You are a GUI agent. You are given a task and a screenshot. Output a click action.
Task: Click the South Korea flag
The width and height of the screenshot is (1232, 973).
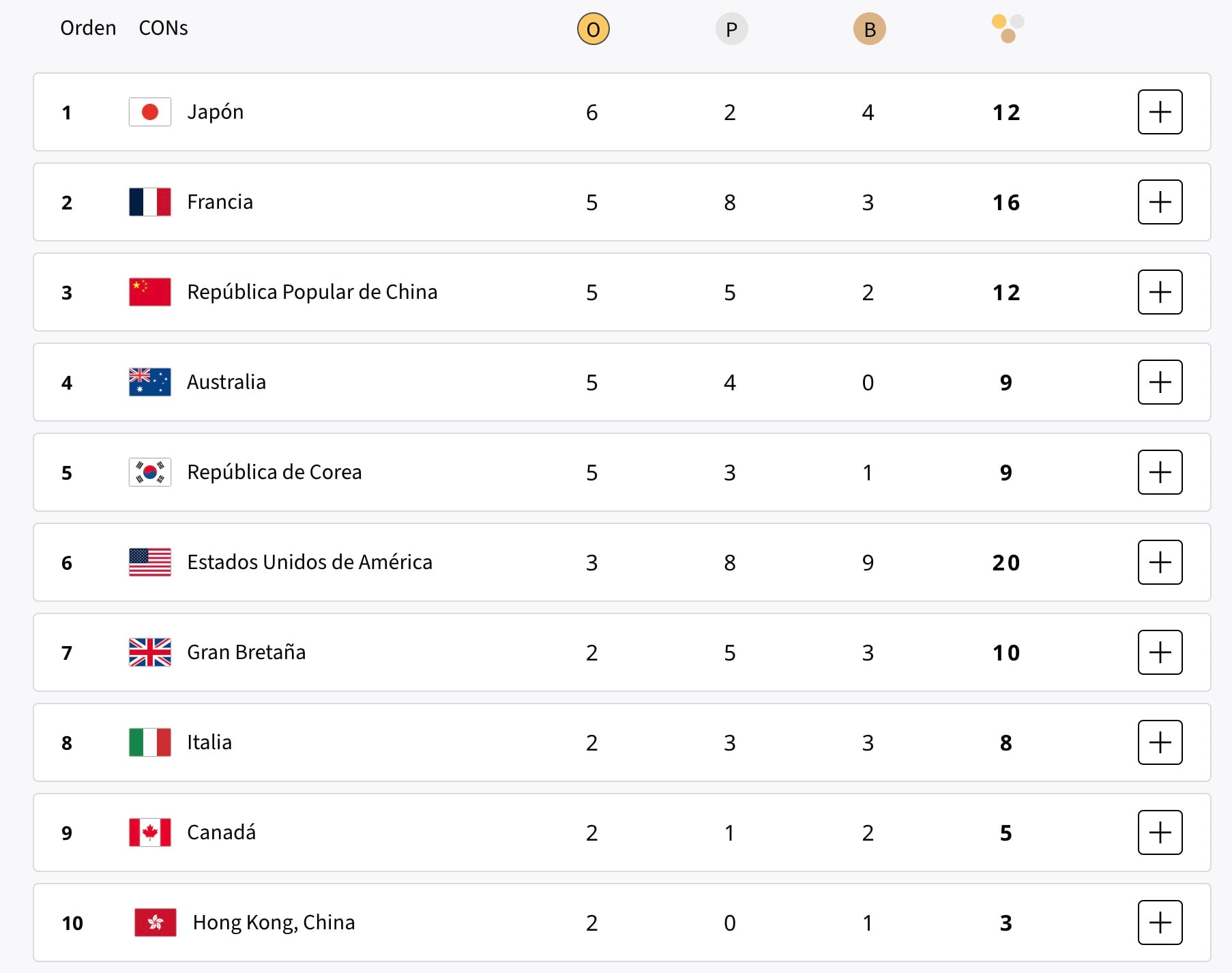[x=150, y=472]
